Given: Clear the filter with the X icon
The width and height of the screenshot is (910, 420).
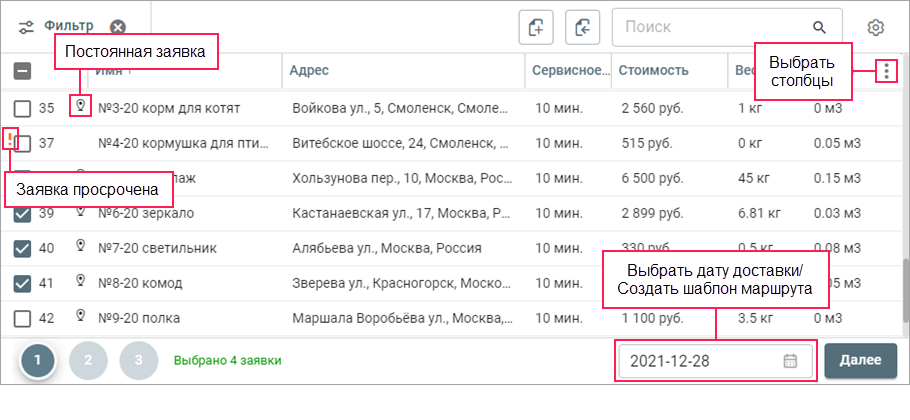Looking at the screenshot, I should (x=118, y=27).
